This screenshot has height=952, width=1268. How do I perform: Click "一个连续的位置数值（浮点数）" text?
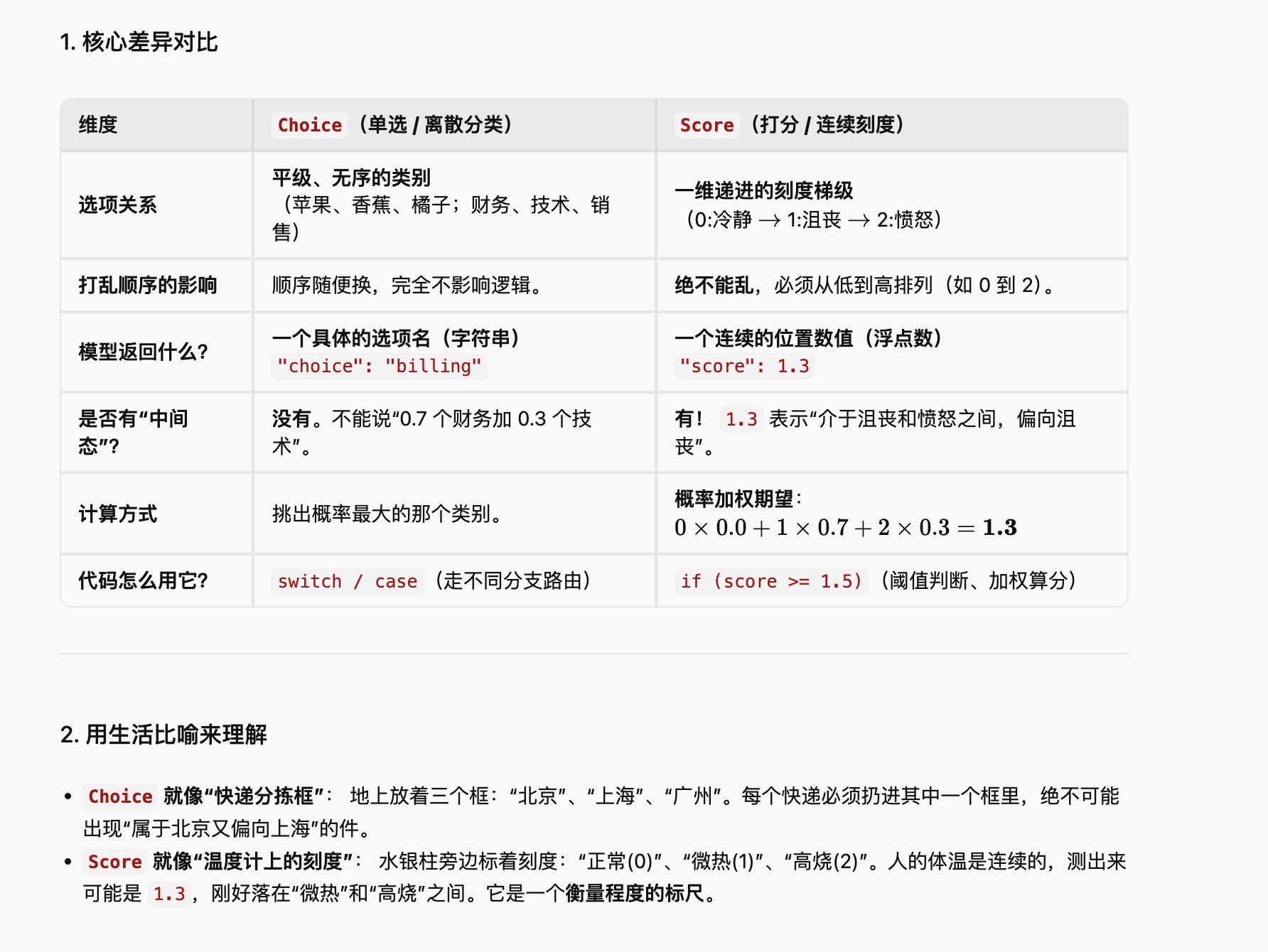point(808,338)
